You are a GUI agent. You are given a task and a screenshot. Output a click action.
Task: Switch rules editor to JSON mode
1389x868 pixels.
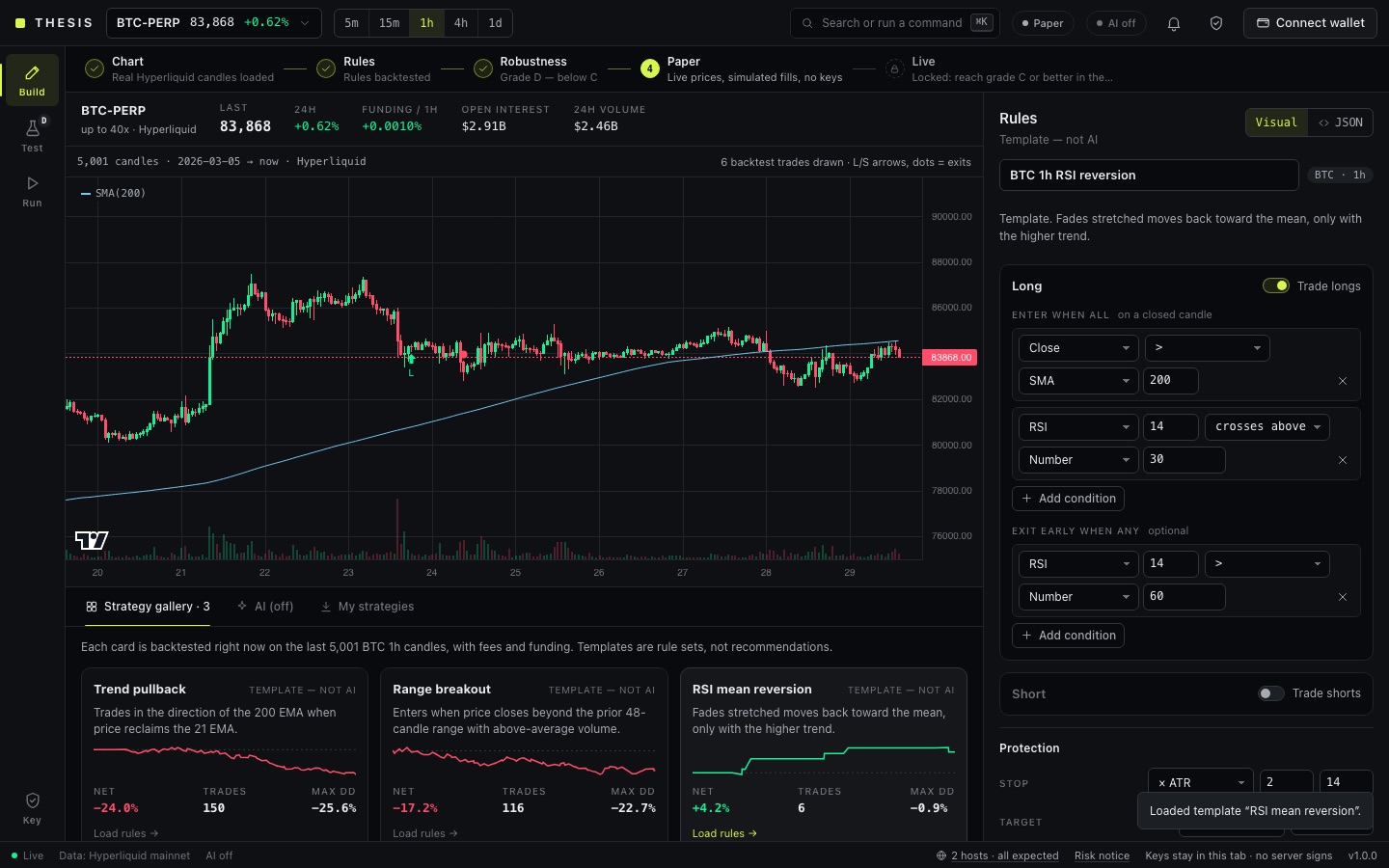(1340, 122)
